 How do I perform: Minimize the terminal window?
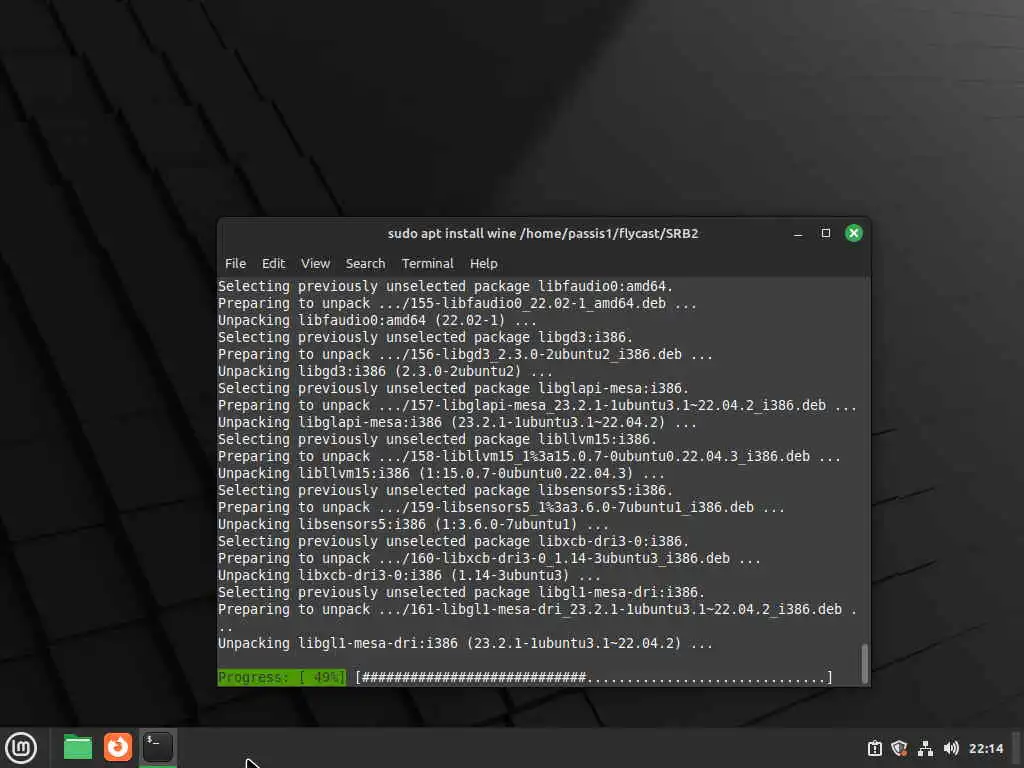pyautogui.click(x=798, y=234)
